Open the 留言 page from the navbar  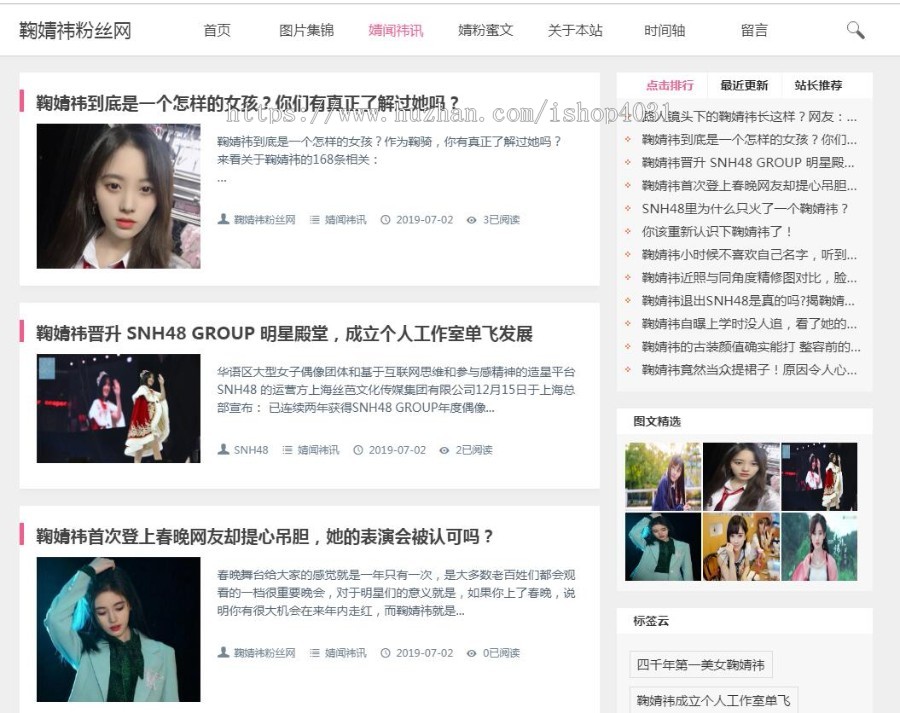[x=752, y=30]
